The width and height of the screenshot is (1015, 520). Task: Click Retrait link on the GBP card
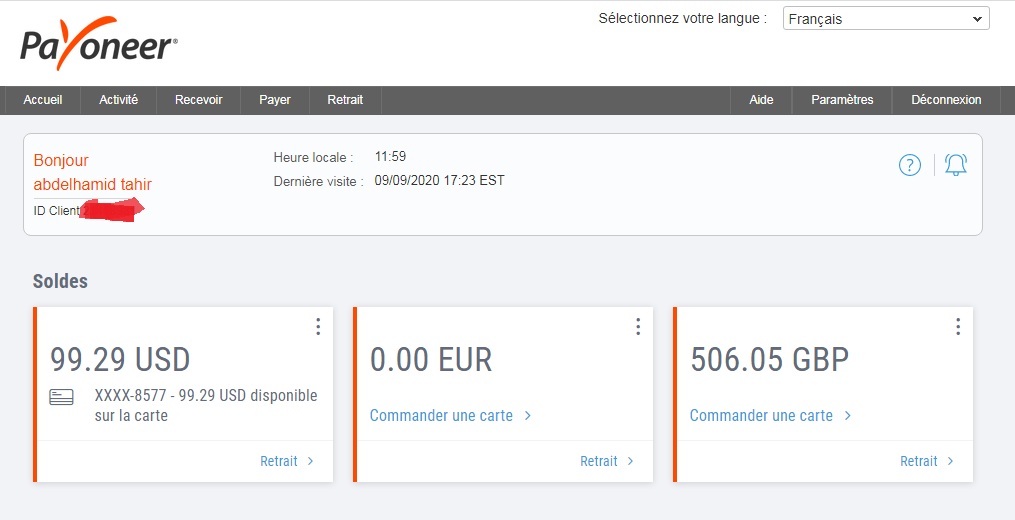pos(927,461)
